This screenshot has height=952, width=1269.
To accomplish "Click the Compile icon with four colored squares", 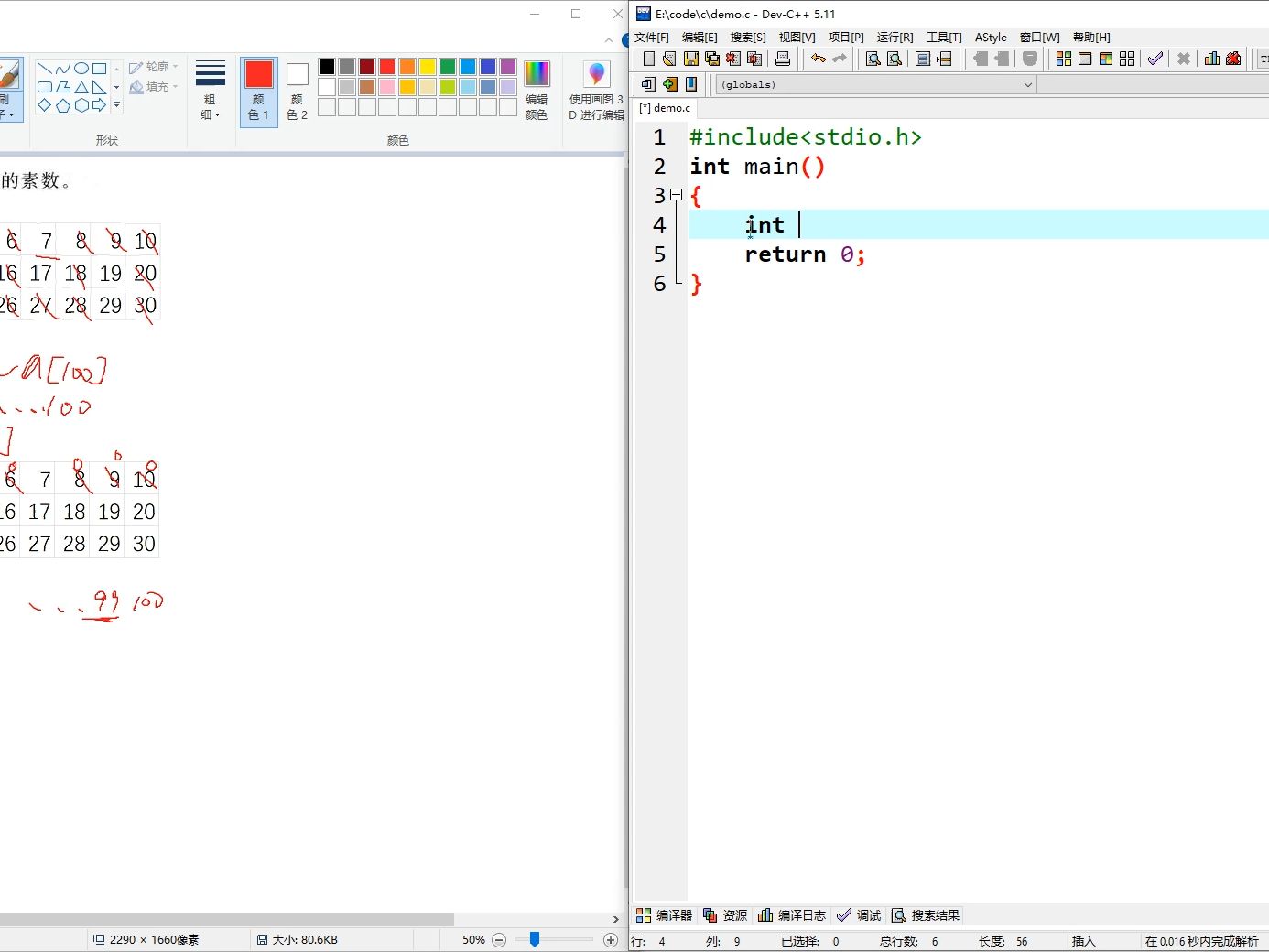I will point(1064,59).
